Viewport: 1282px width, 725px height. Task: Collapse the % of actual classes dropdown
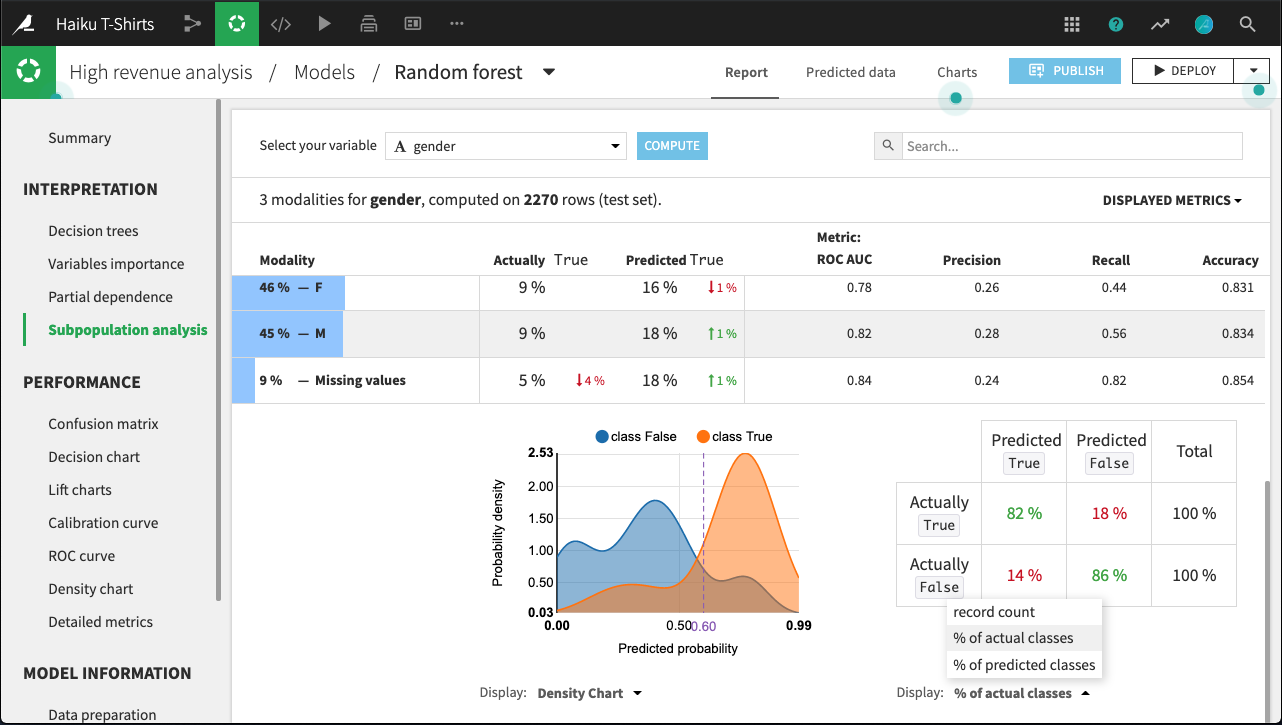(x=1021, y=693)
